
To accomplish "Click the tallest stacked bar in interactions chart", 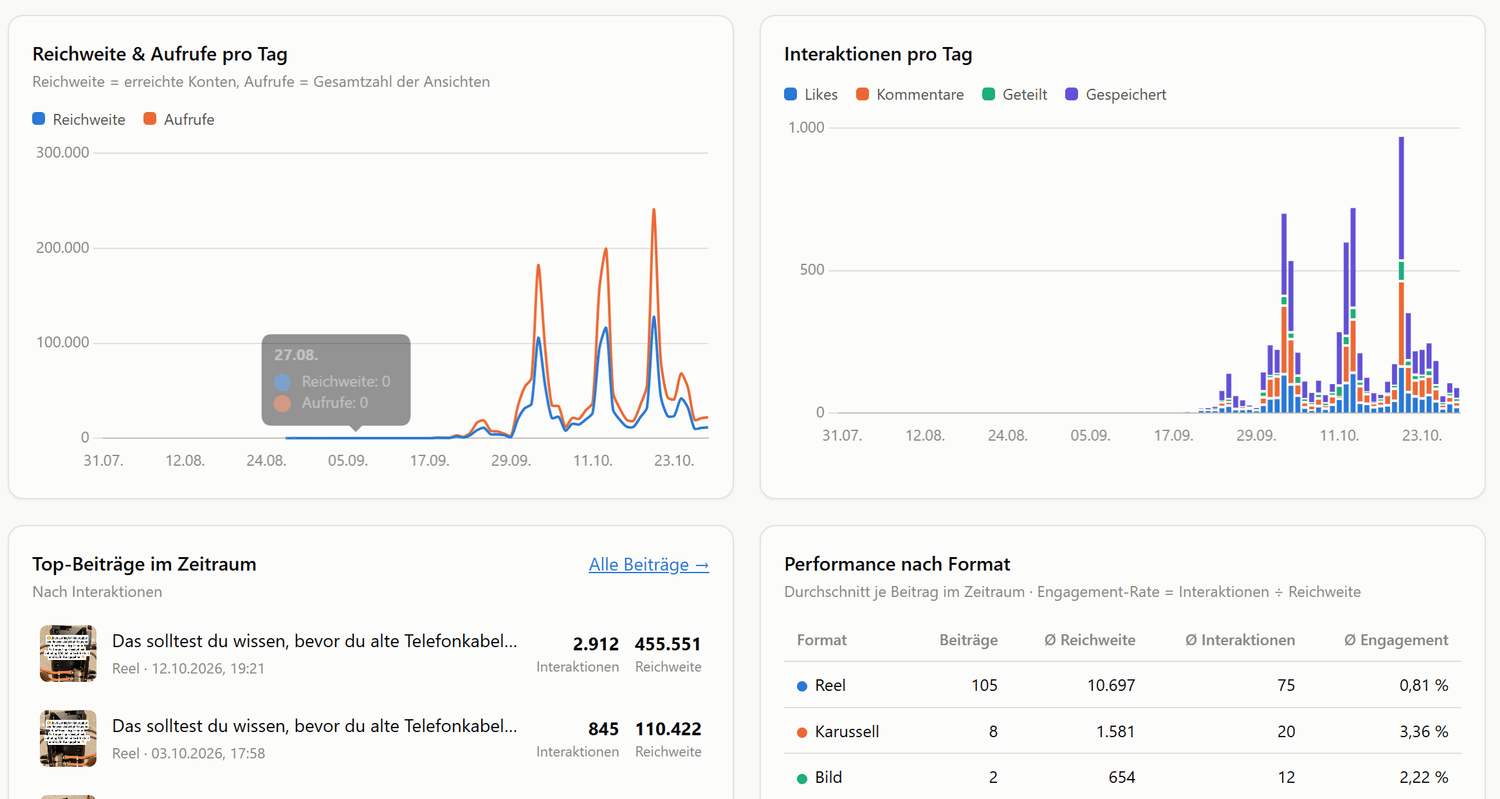I will point(1401,275).
